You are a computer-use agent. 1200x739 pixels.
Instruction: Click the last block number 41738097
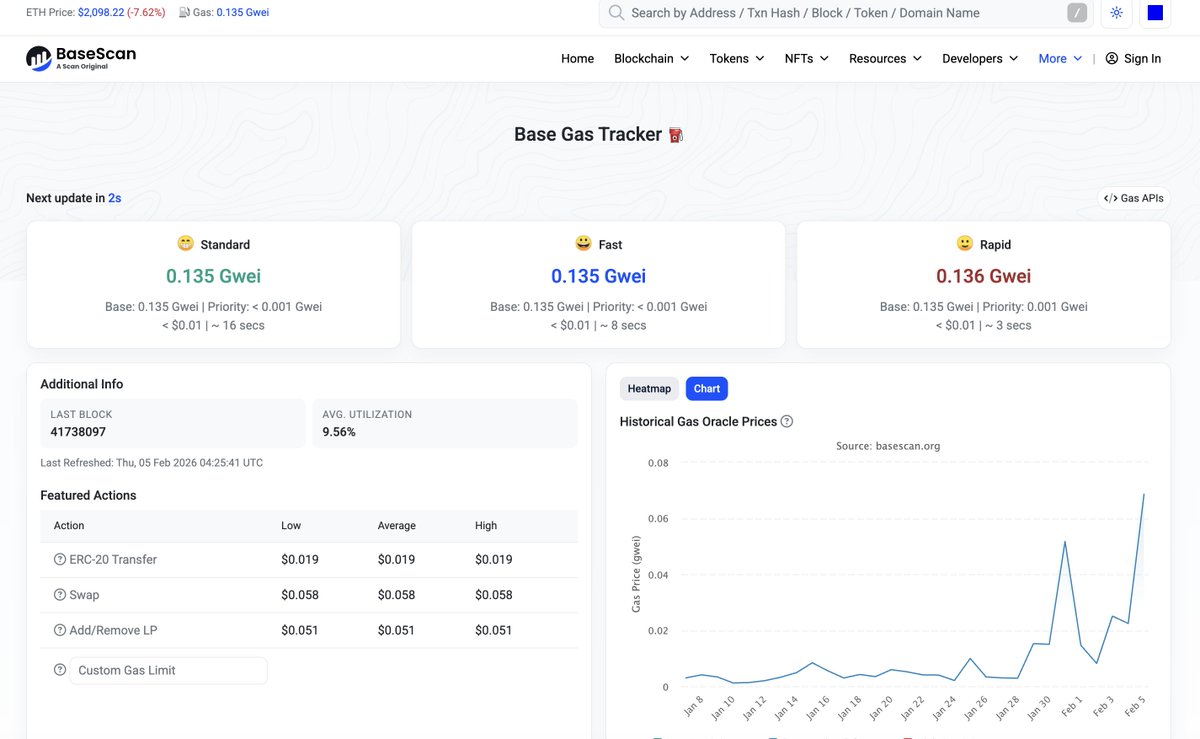point(78,432)
